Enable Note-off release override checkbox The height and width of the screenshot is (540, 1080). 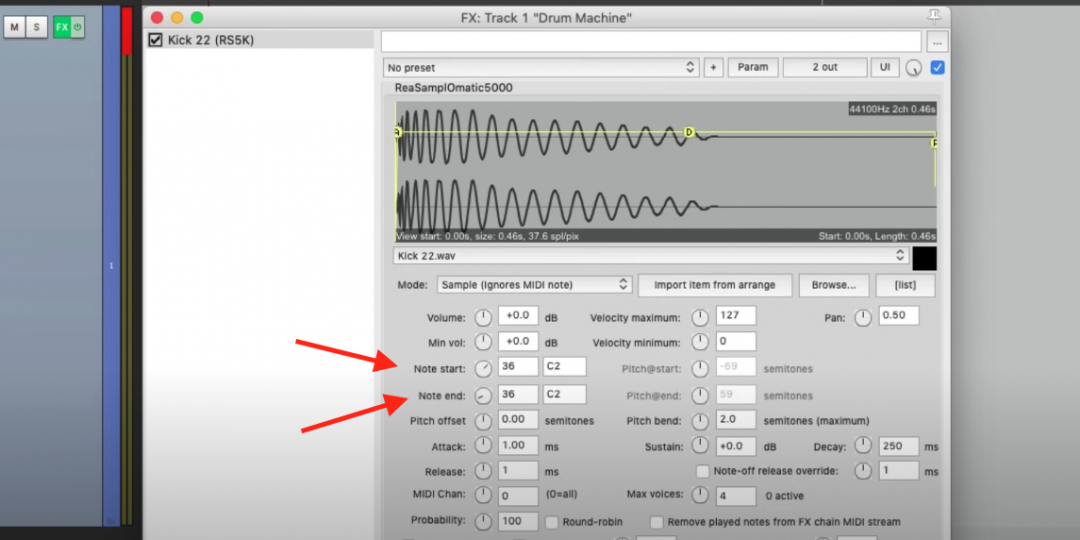point(703,471)
